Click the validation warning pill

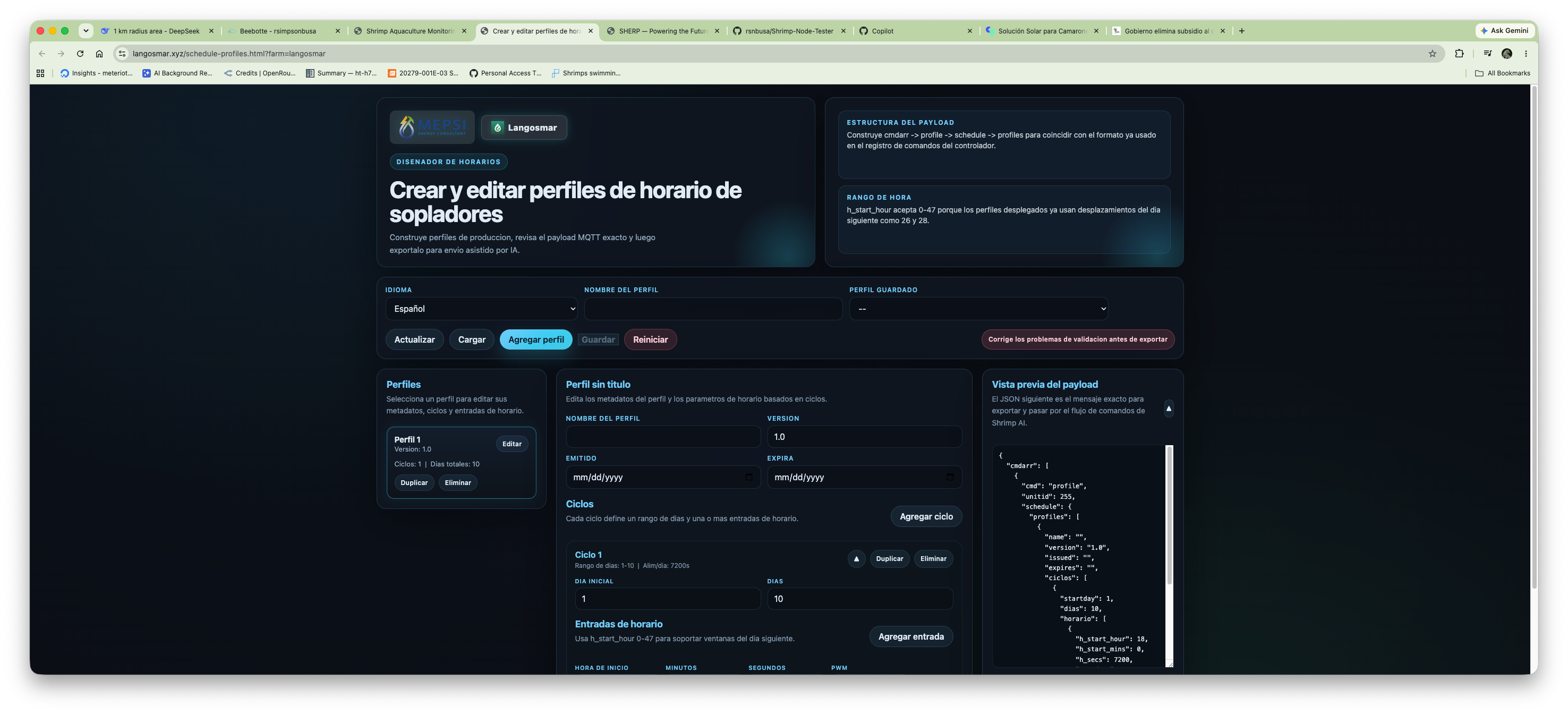pyautogui.click(x=1078, y=339)
